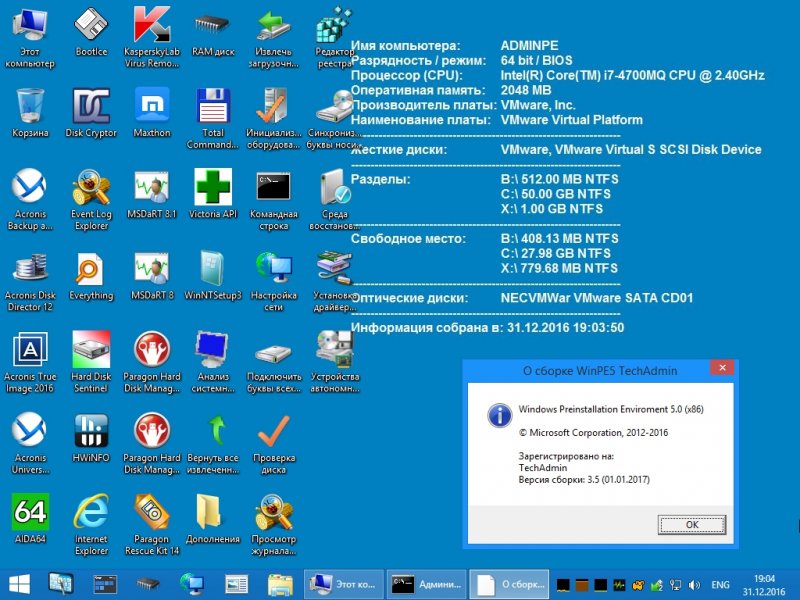Open HWiNFO desktop icon
Viewport: 800px width, 600px height.
91,438
